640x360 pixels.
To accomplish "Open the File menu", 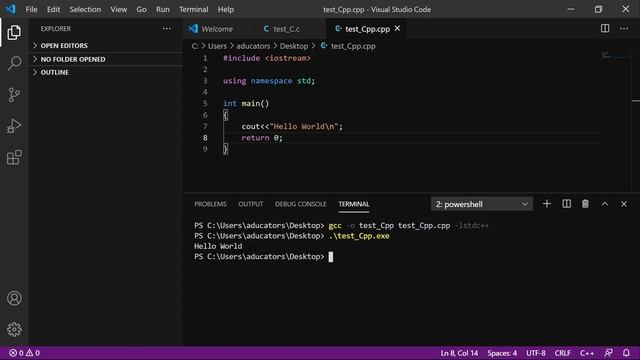I will (x=31, y=9).
